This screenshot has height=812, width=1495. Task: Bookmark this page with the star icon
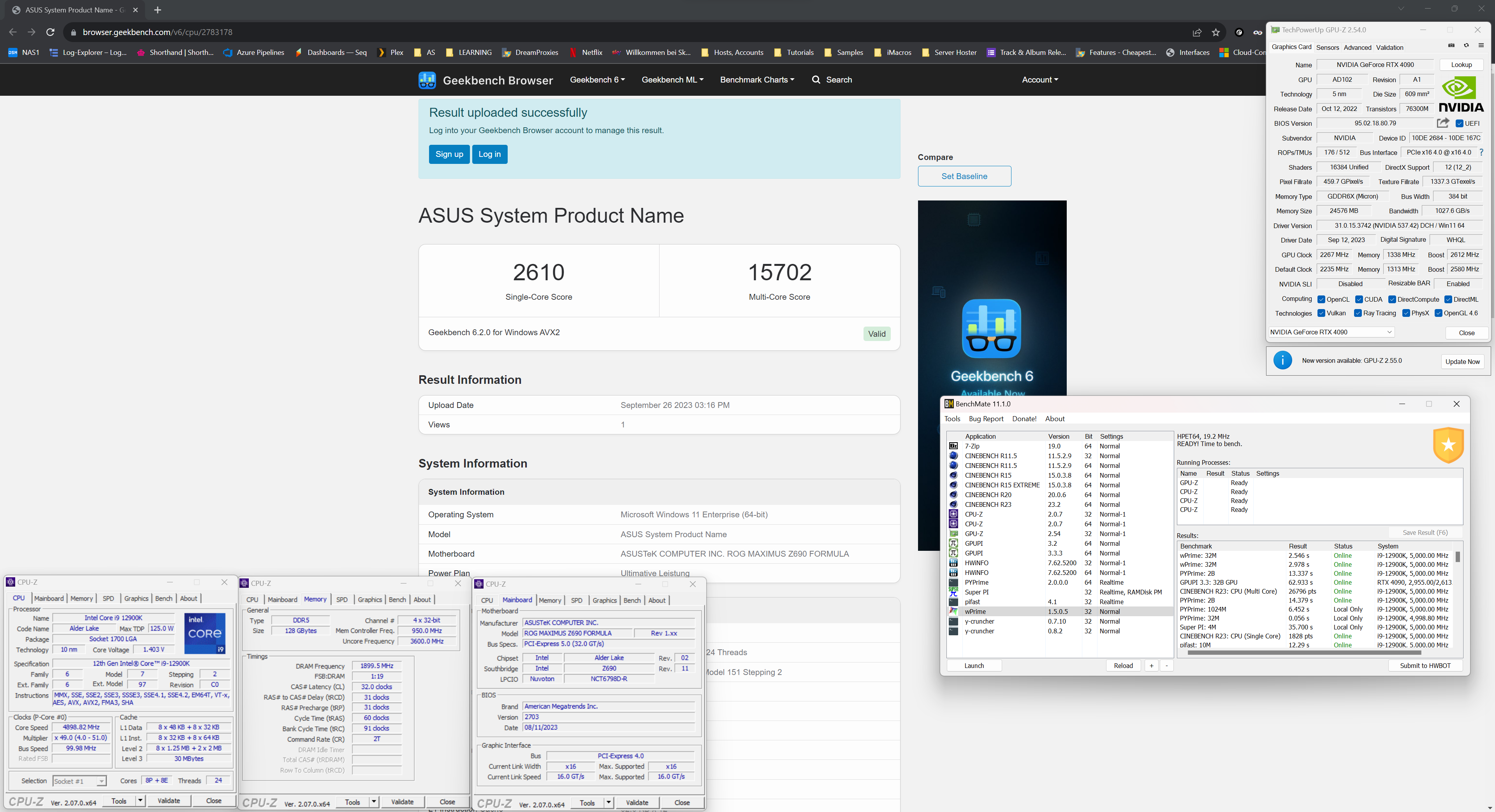(x=1216, y=32)
